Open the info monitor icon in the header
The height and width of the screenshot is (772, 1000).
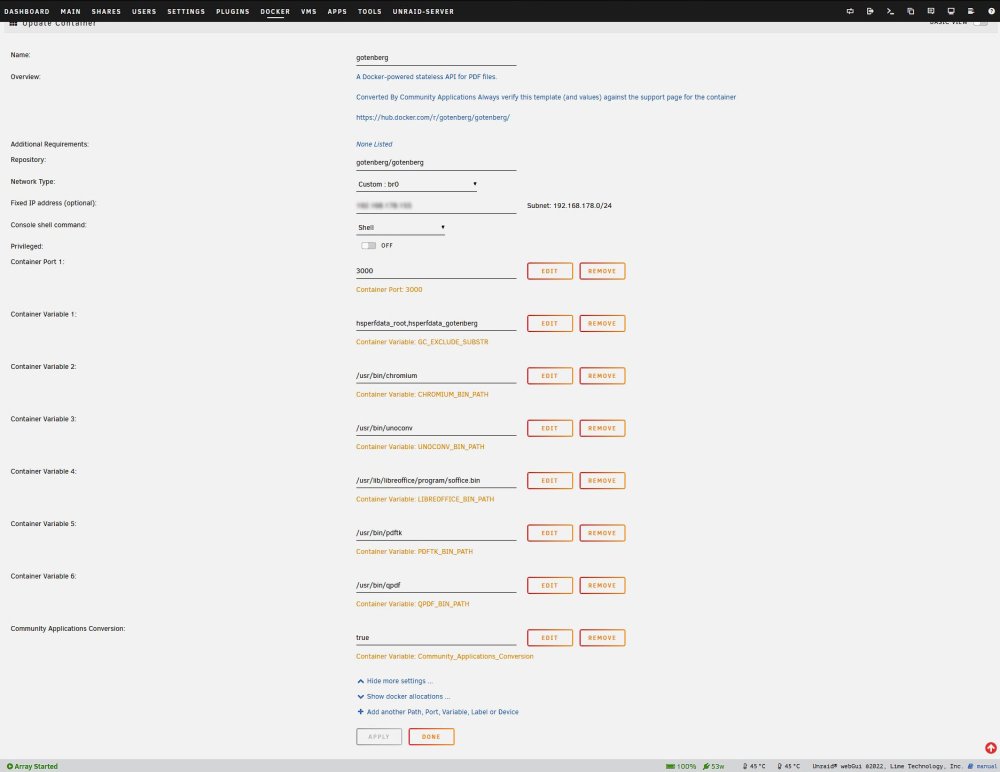point(951,11)
